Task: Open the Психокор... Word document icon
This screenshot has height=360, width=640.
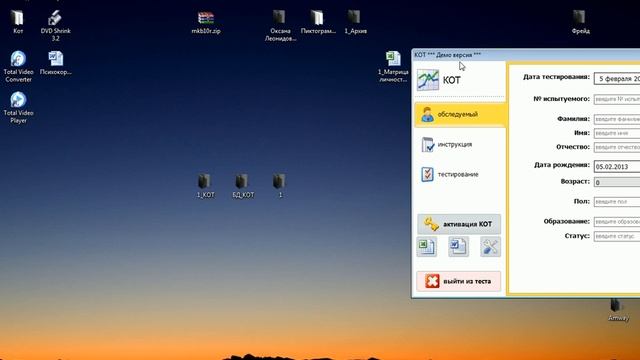Action: click(x=56, y=63)
